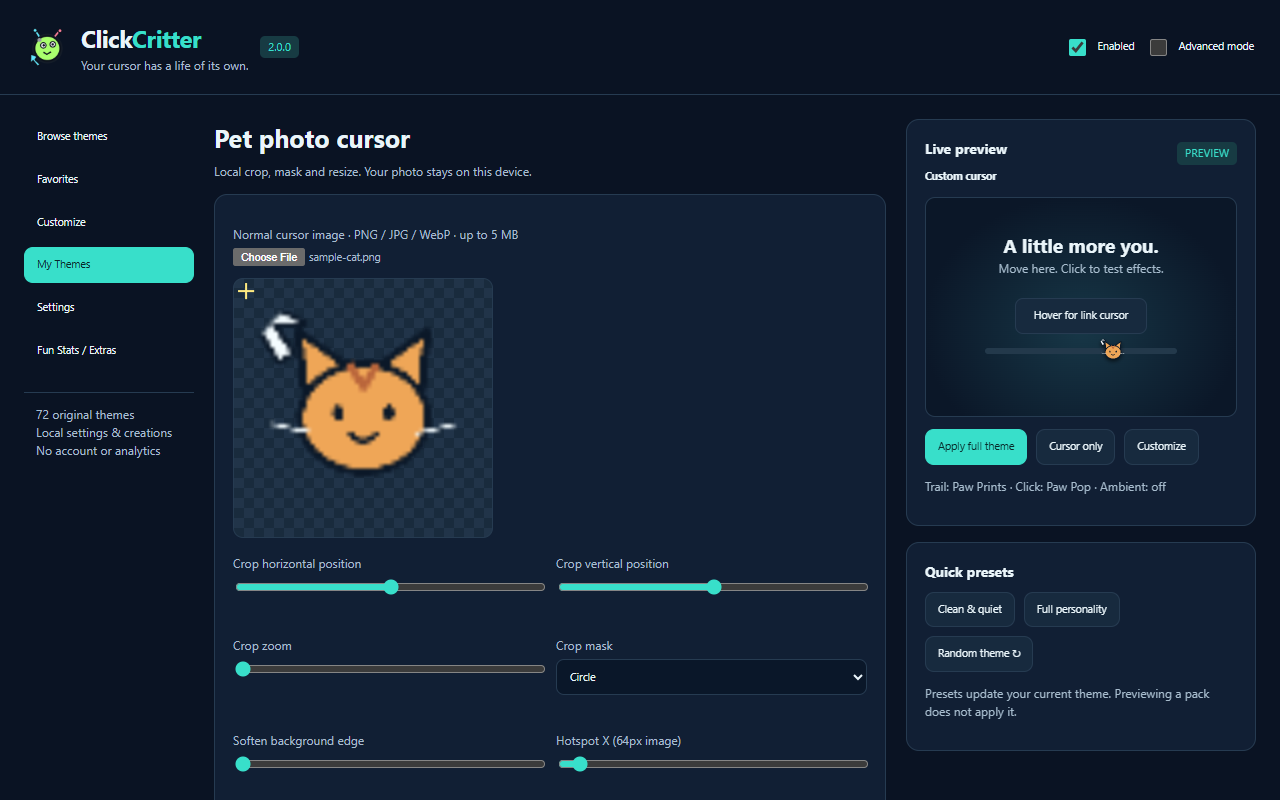Click the Crop zoom slider handle

click(x=243, y=669)
